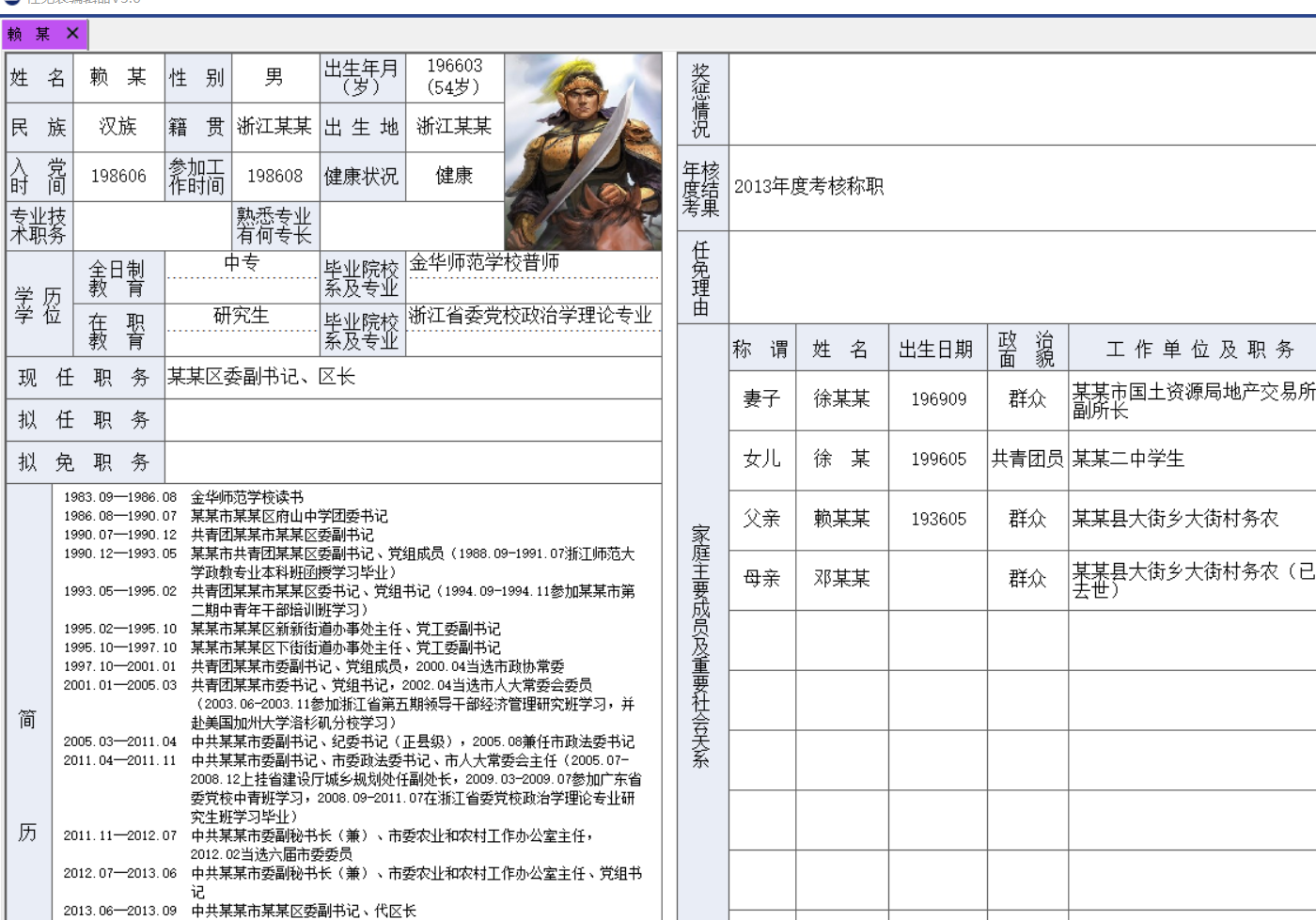This screenshot has height=920, width=1316.
Task: Click the father's name cell 赖某某
Action: [842, 520]
